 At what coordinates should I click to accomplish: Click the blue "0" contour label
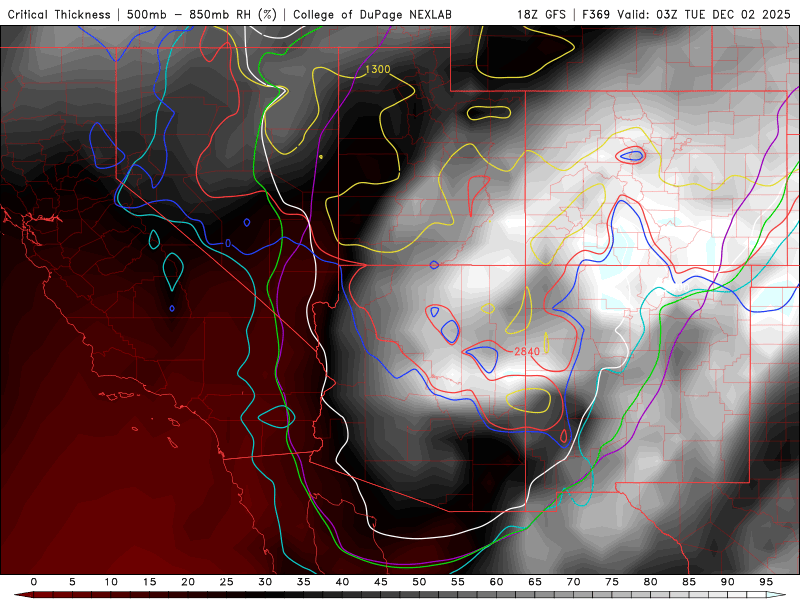(228, 243)
